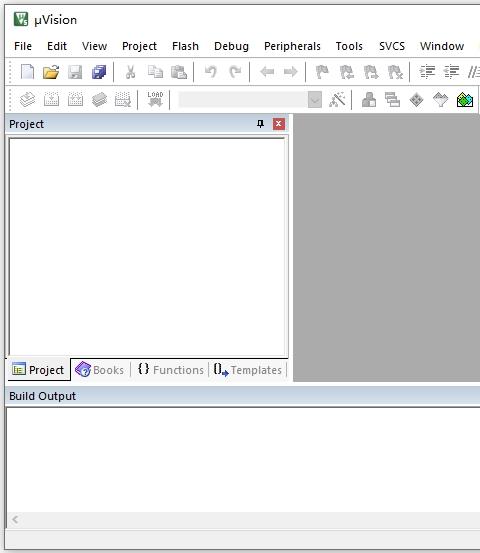
Task: Switch to the Functions tab
Action: tap(171, 370)
